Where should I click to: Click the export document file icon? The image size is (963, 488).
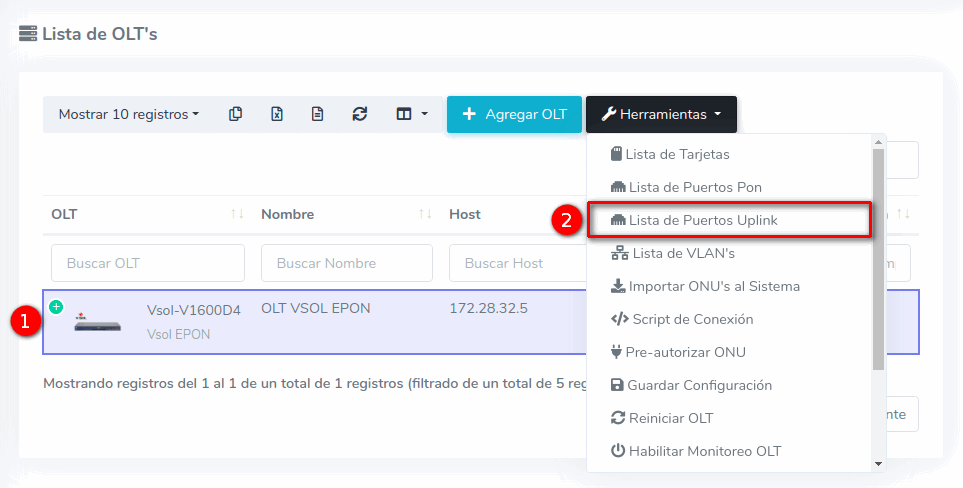[317, 114]
